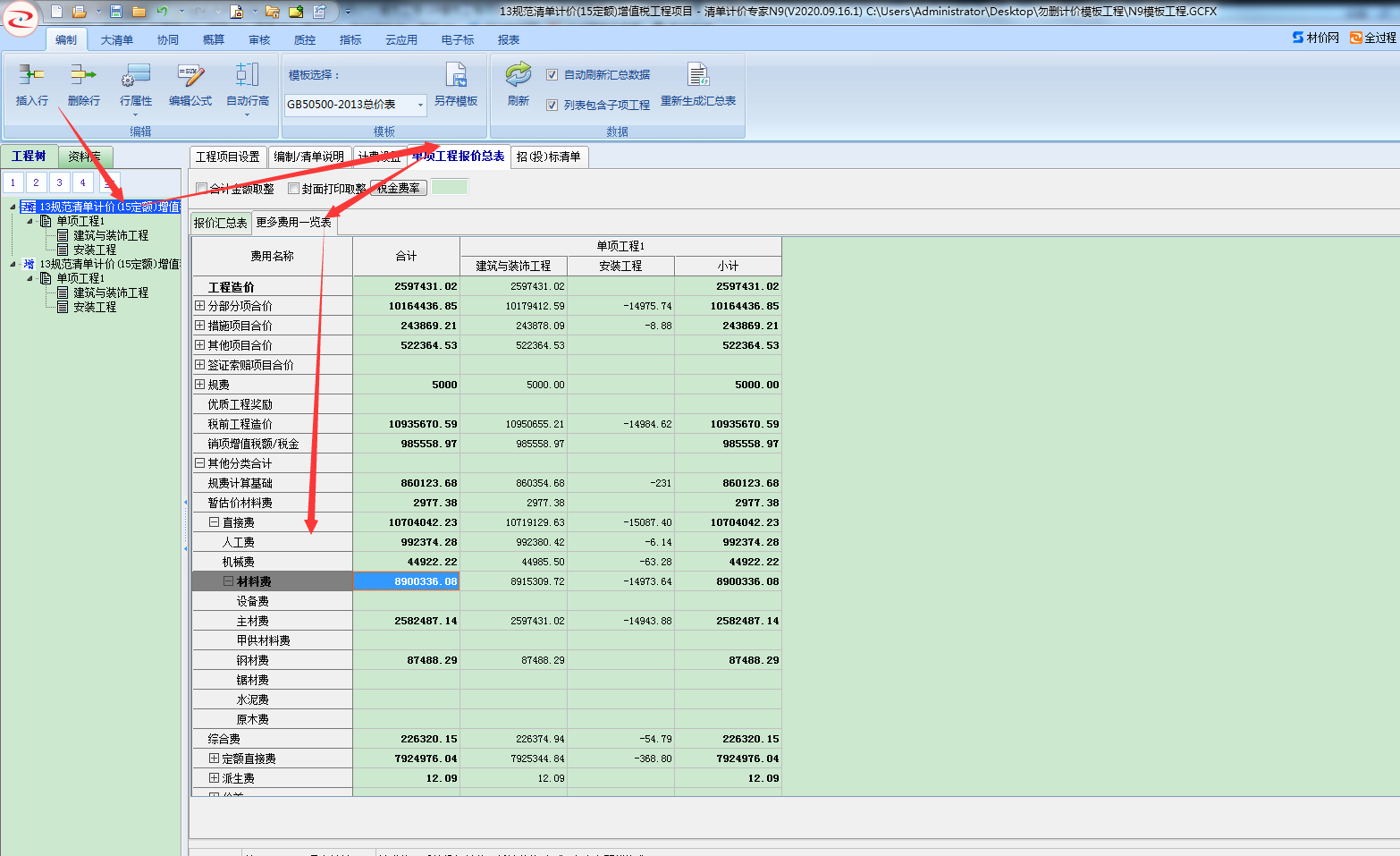Click the document with lock icon
The image size is (1400, 856).
tap(236, 12)
